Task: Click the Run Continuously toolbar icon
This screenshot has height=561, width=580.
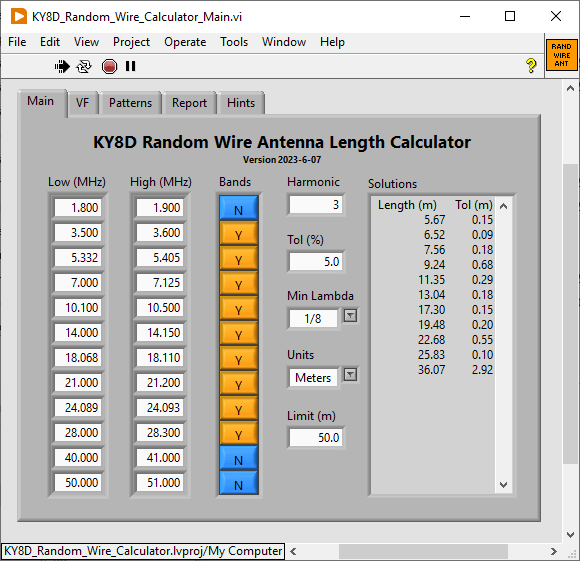Action: [x=84, y=67]
